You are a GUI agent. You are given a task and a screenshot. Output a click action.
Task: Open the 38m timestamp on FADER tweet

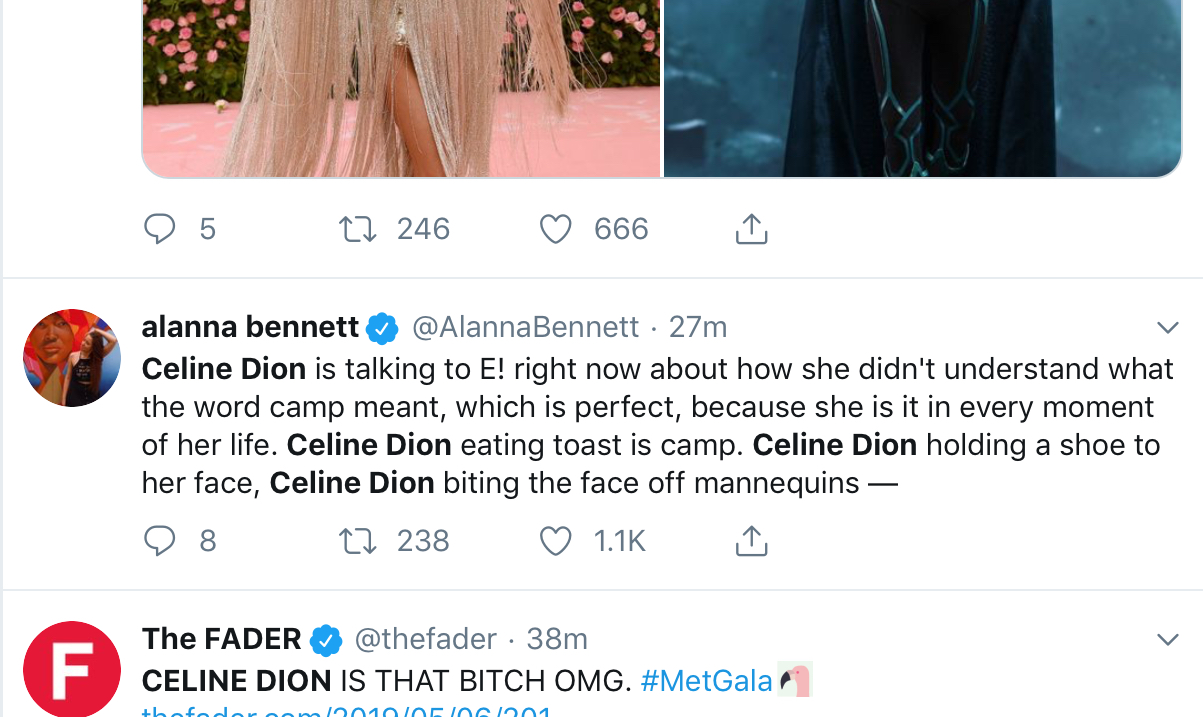coord(557,639)
